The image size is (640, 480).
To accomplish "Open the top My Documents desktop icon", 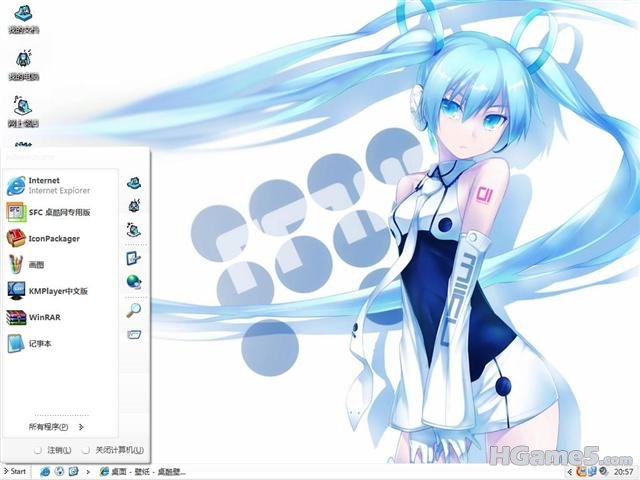I will click(x=23, y=18).
